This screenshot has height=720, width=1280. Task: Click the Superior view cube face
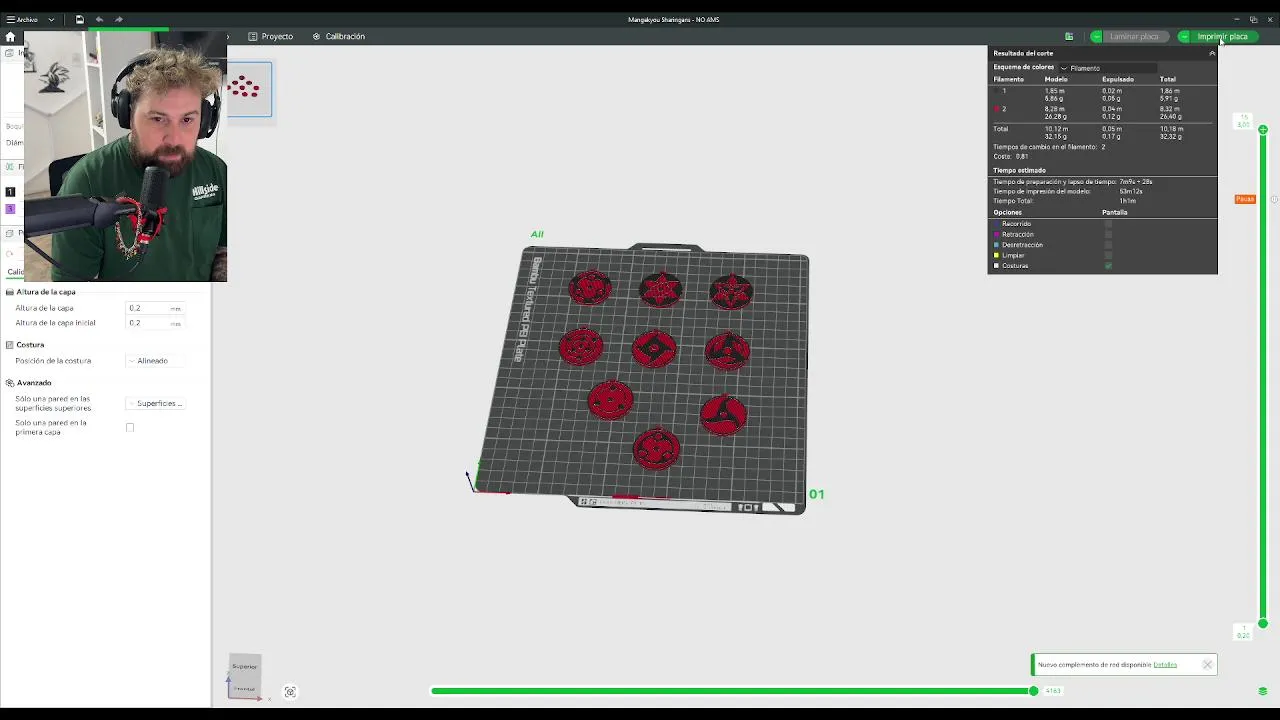(x=244, y=667)
